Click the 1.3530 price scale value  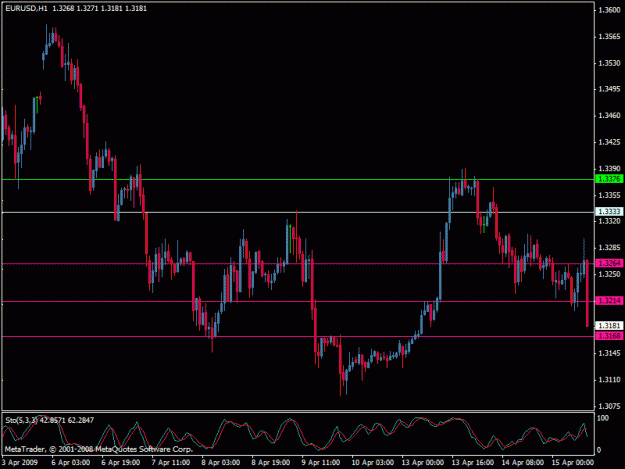[x=609, y=63]
